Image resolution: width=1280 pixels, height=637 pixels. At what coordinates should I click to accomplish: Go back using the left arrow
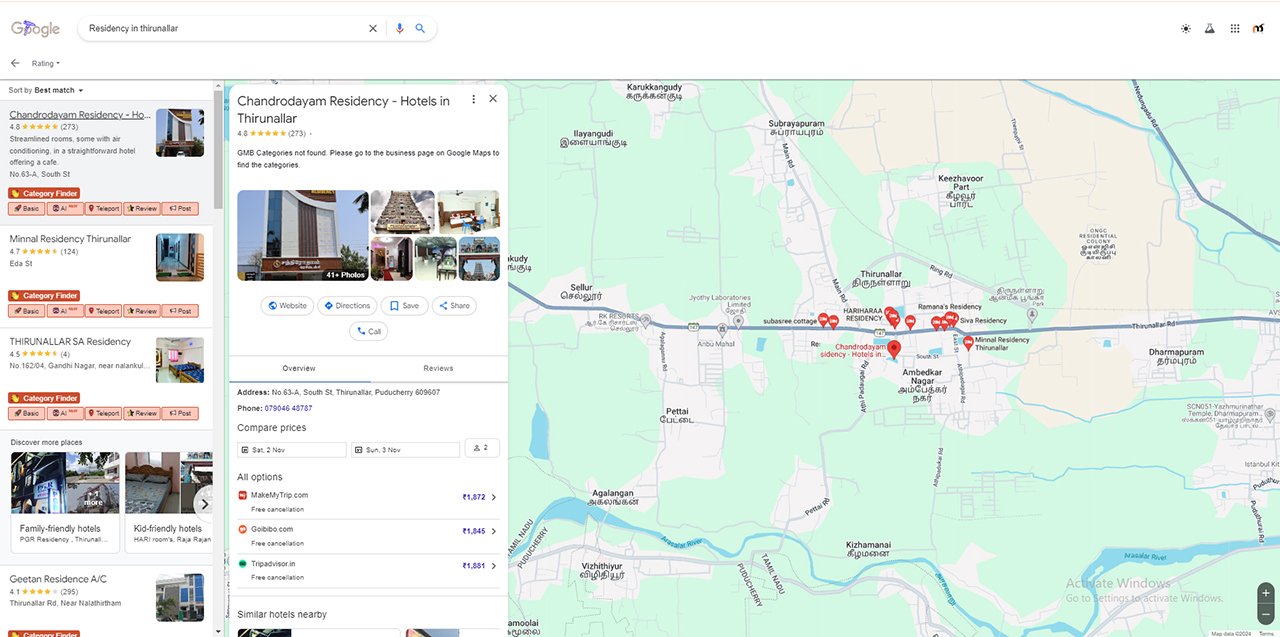15,63
